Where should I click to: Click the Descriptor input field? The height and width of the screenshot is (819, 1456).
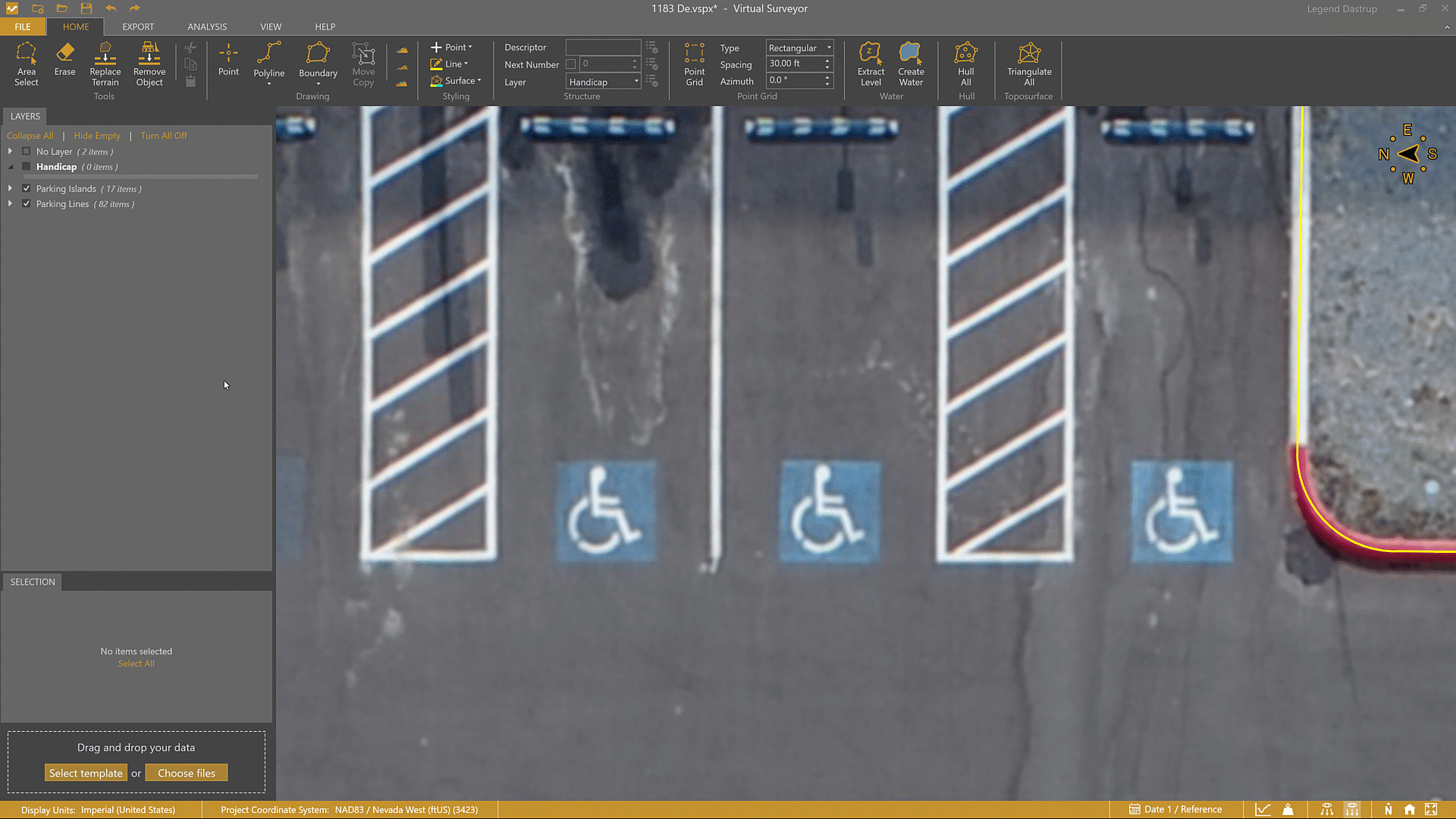pyautogui.click(x=603, y=47)
